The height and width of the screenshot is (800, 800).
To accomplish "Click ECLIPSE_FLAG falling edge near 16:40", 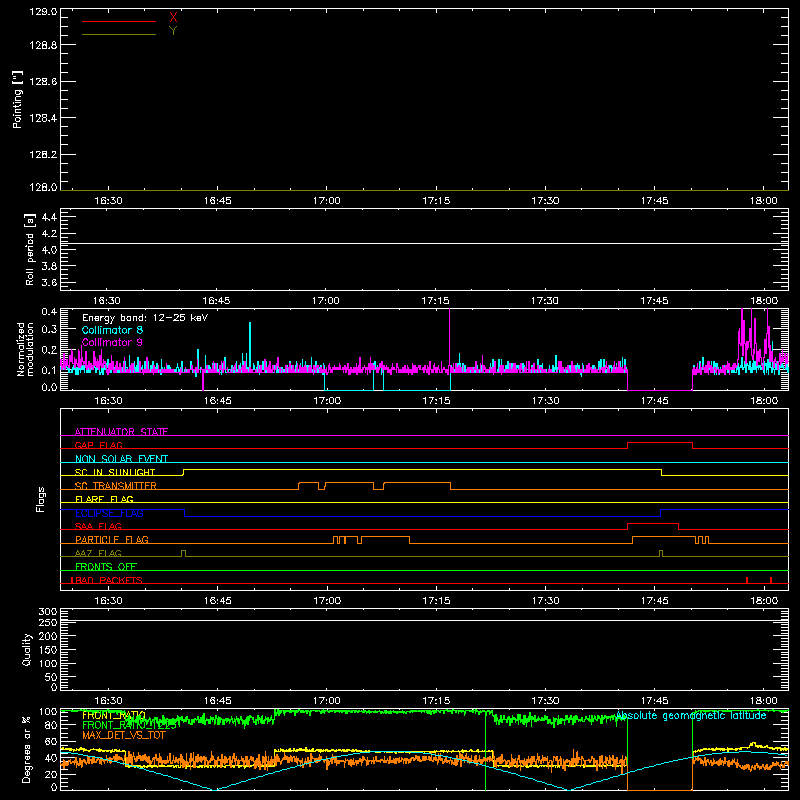I will tap(184, 513).
